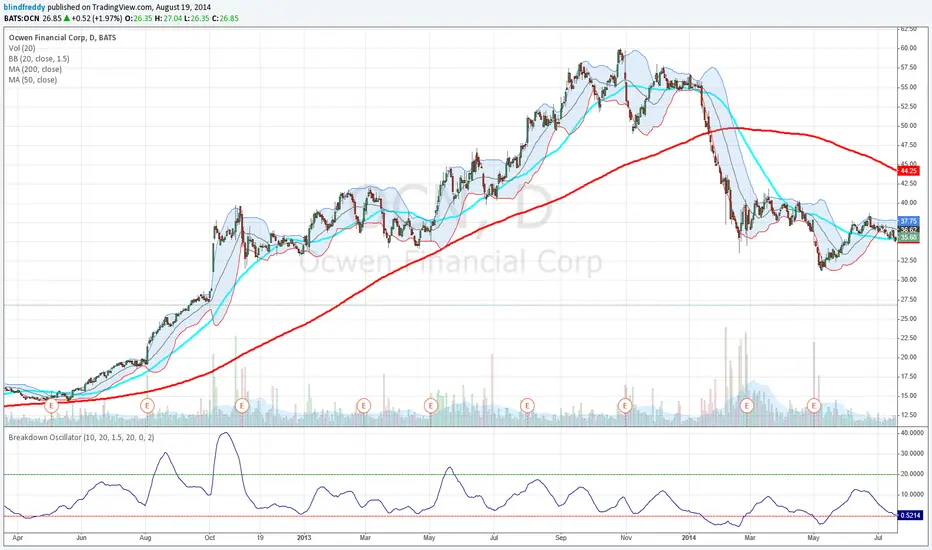
Task: Click the earnings marker above the May 2013 label
Action: (x=430, y=406)
